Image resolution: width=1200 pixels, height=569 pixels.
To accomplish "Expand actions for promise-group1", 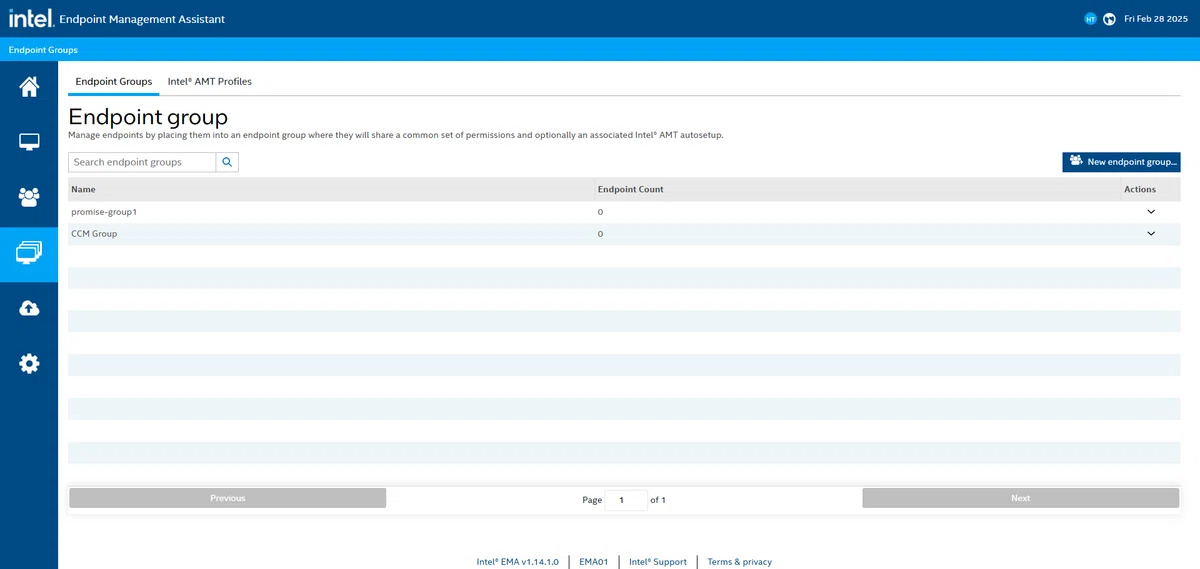I will pyautogui.click(x=1151, y=212).
